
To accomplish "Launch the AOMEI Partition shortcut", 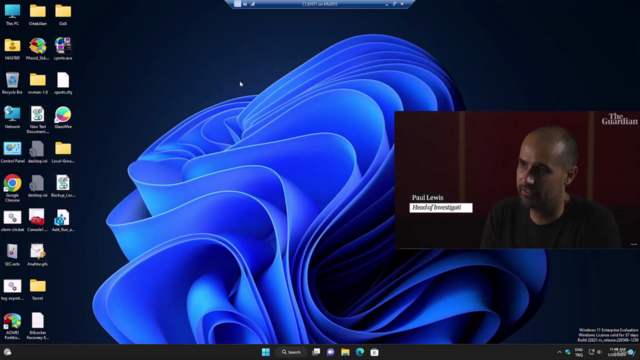I will point(12,326).
